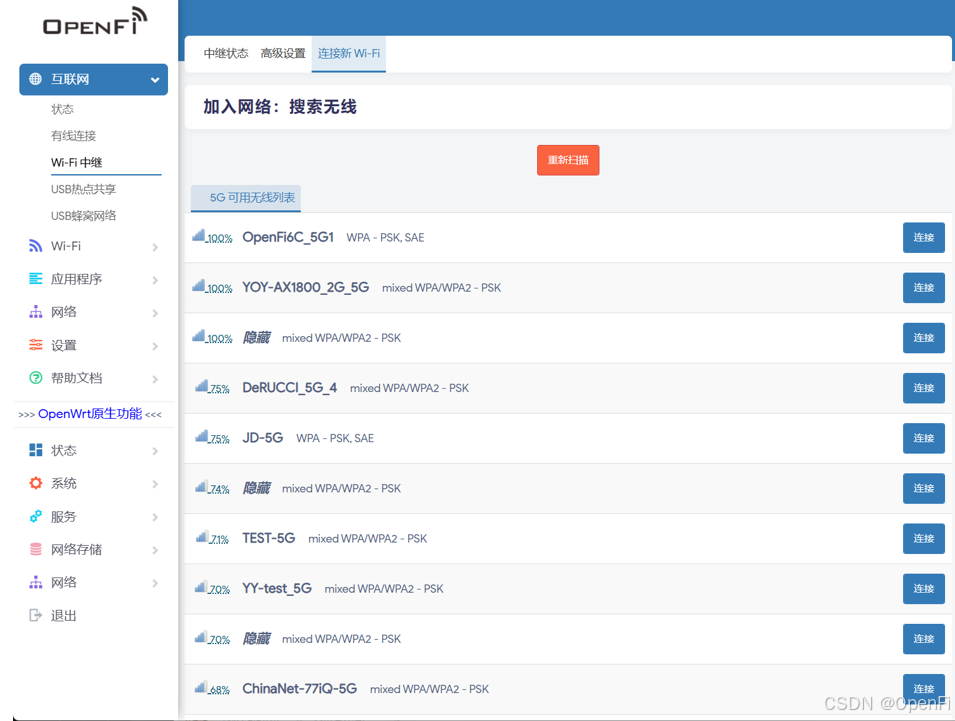This screenshot has width=955, height=721.
Task: Connect to the OpenFi6C_5G1 network
Action: [x=923, y=237]
